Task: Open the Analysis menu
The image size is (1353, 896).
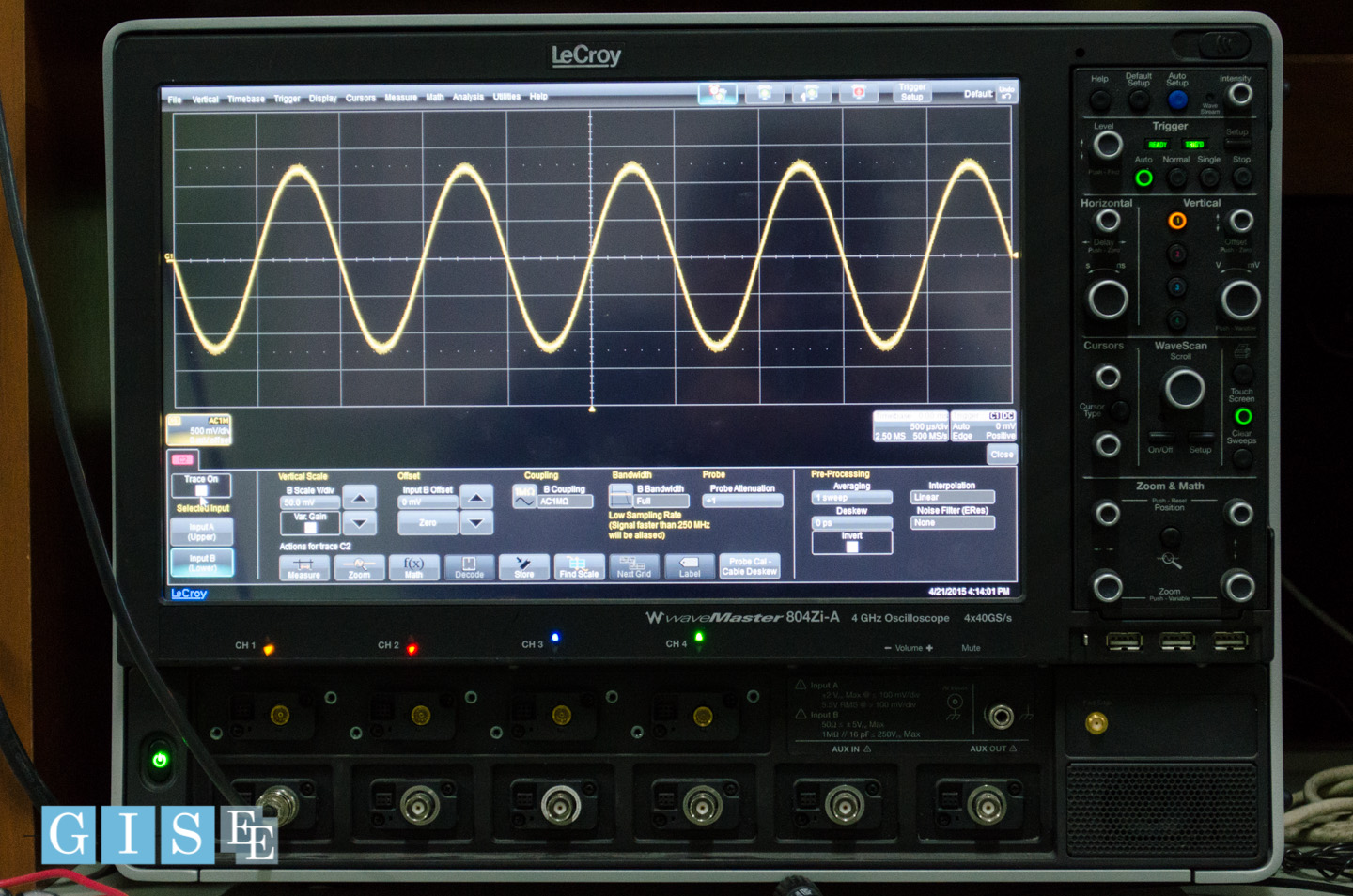Action: [x=468, y=97]
